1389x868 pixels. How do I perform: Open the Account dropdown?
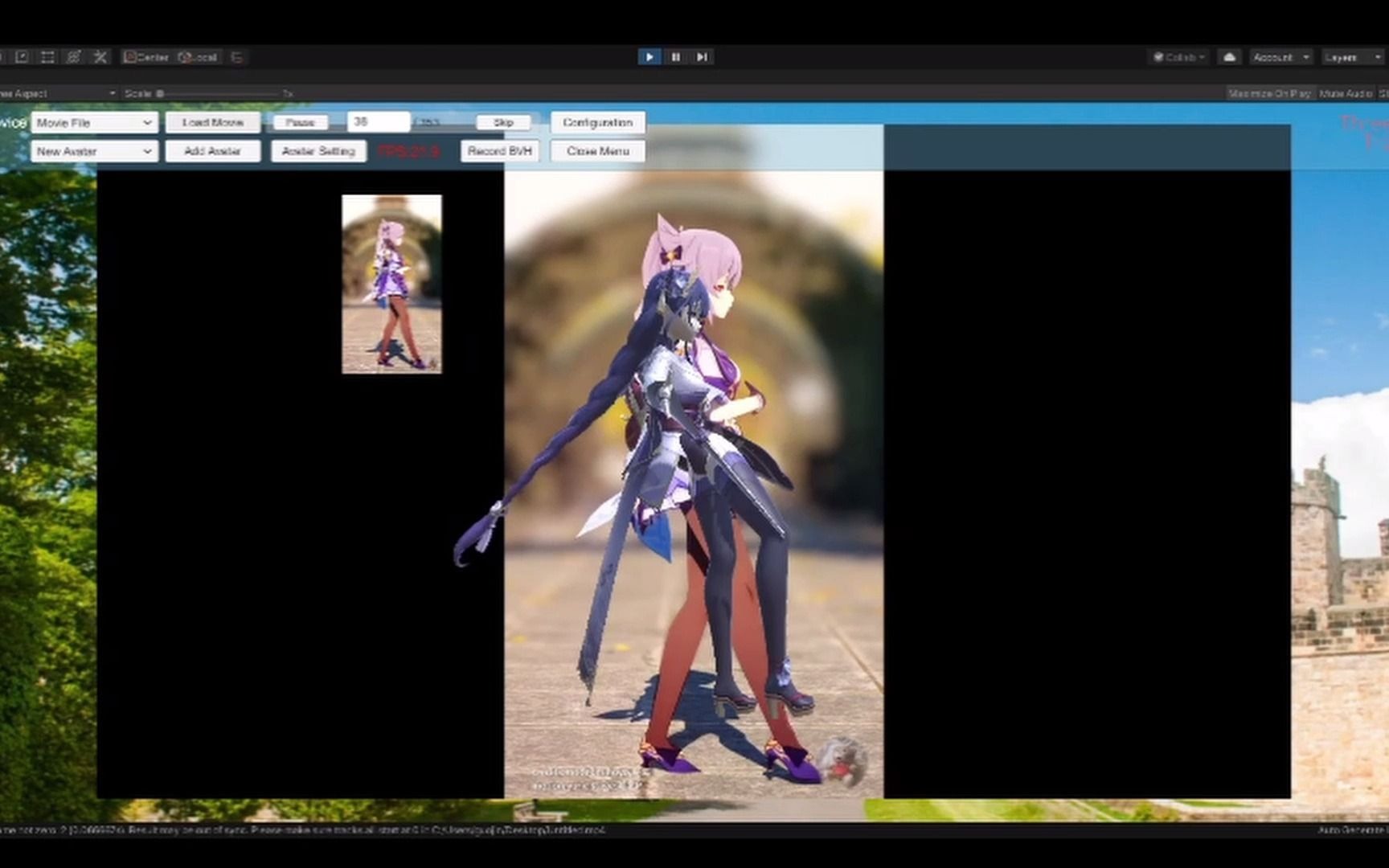click(1281, 57)
